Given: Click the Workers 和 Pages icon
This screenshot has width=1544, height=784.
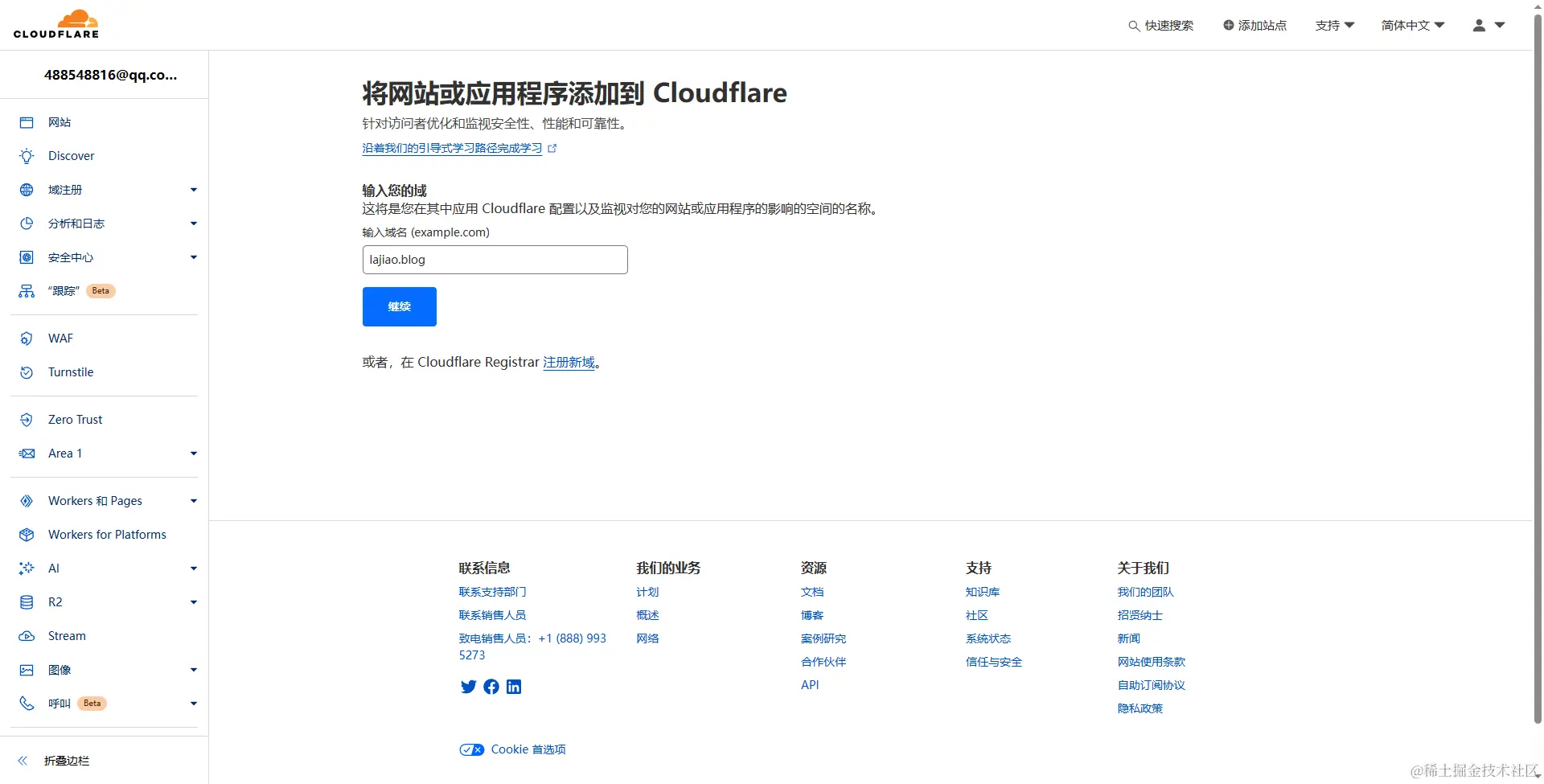Looking at the screenshot, I should 27,501.
